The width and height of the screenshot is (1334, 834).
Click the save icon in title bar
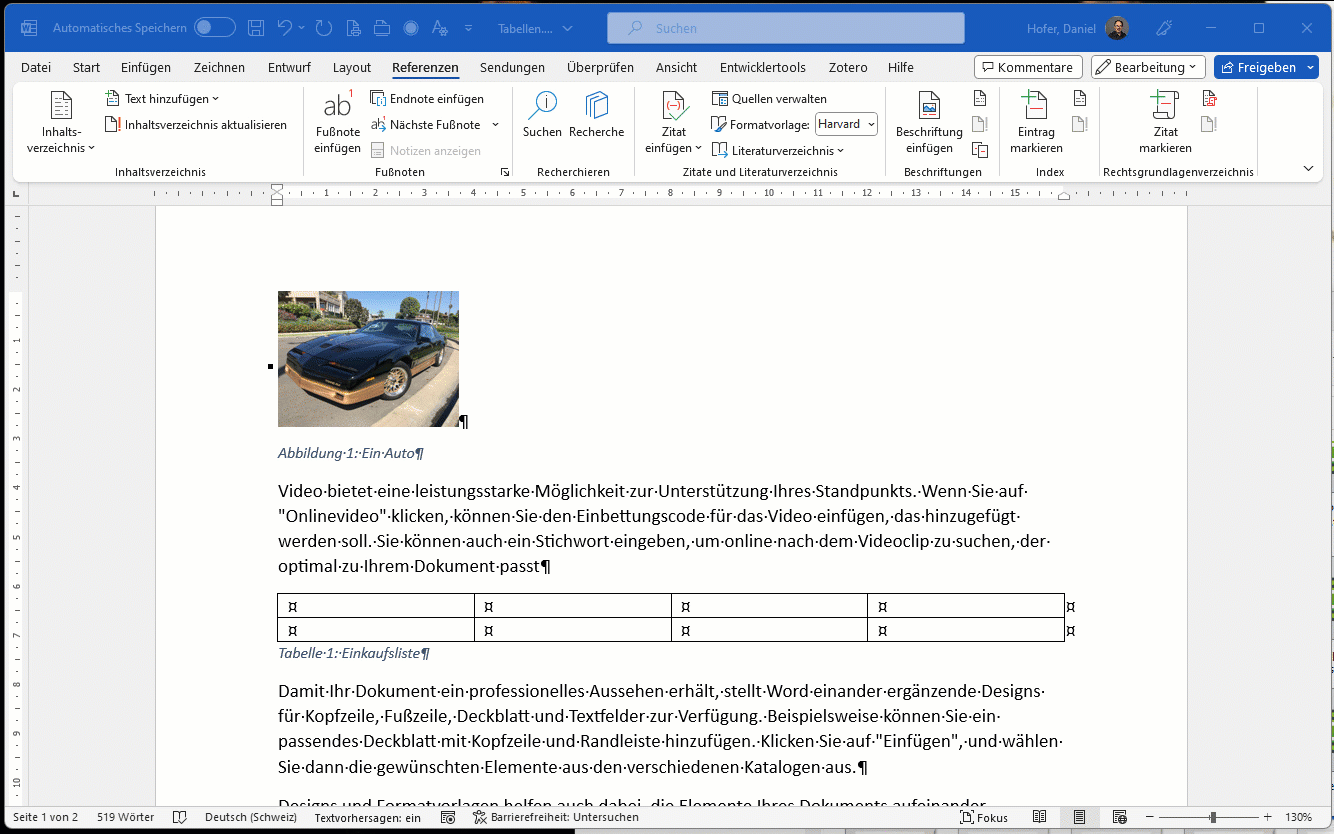coord(256,28)
